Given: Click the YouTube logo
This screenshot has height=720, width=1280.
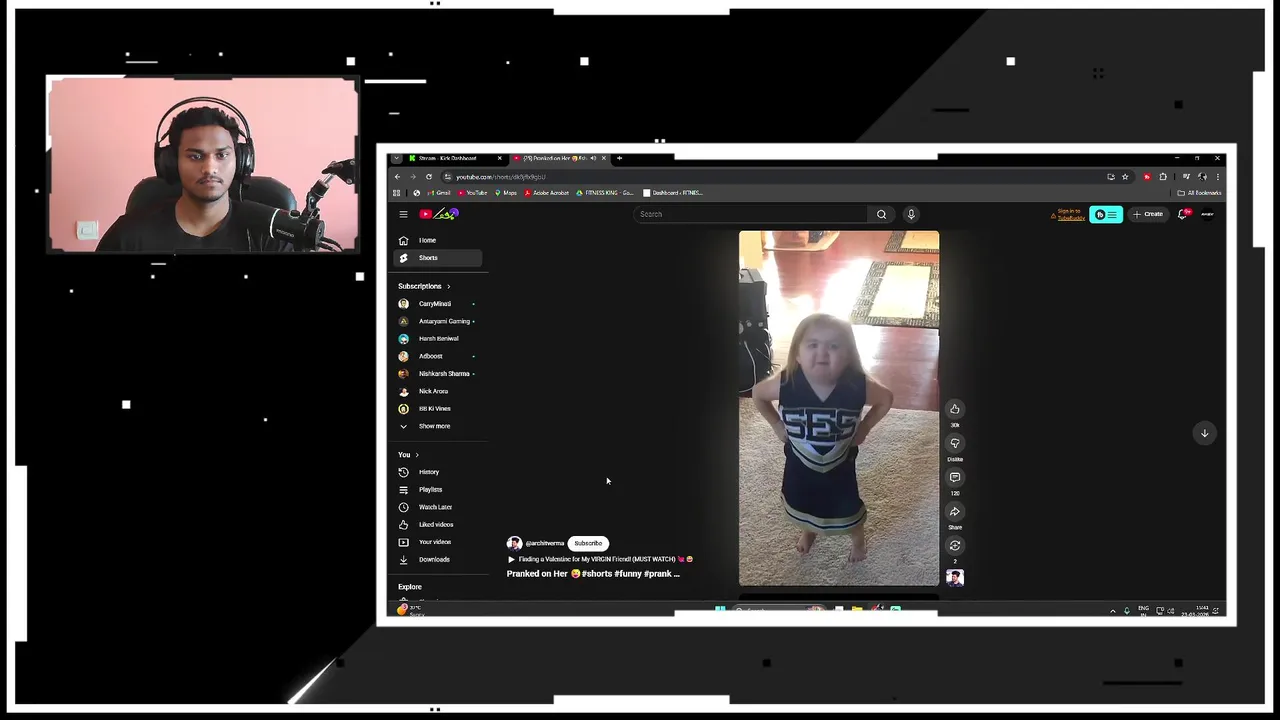Looking at the screenshot, I should 438,214.
